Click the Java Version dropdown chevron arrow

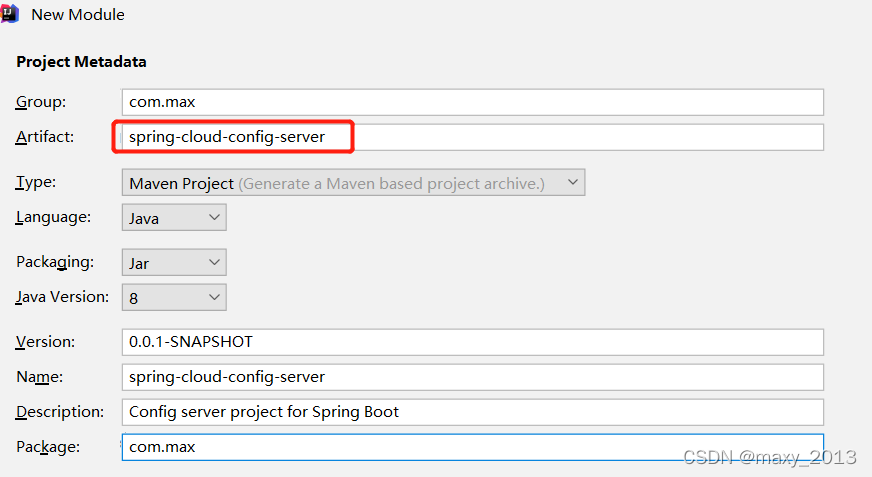(x=214, y=297)
